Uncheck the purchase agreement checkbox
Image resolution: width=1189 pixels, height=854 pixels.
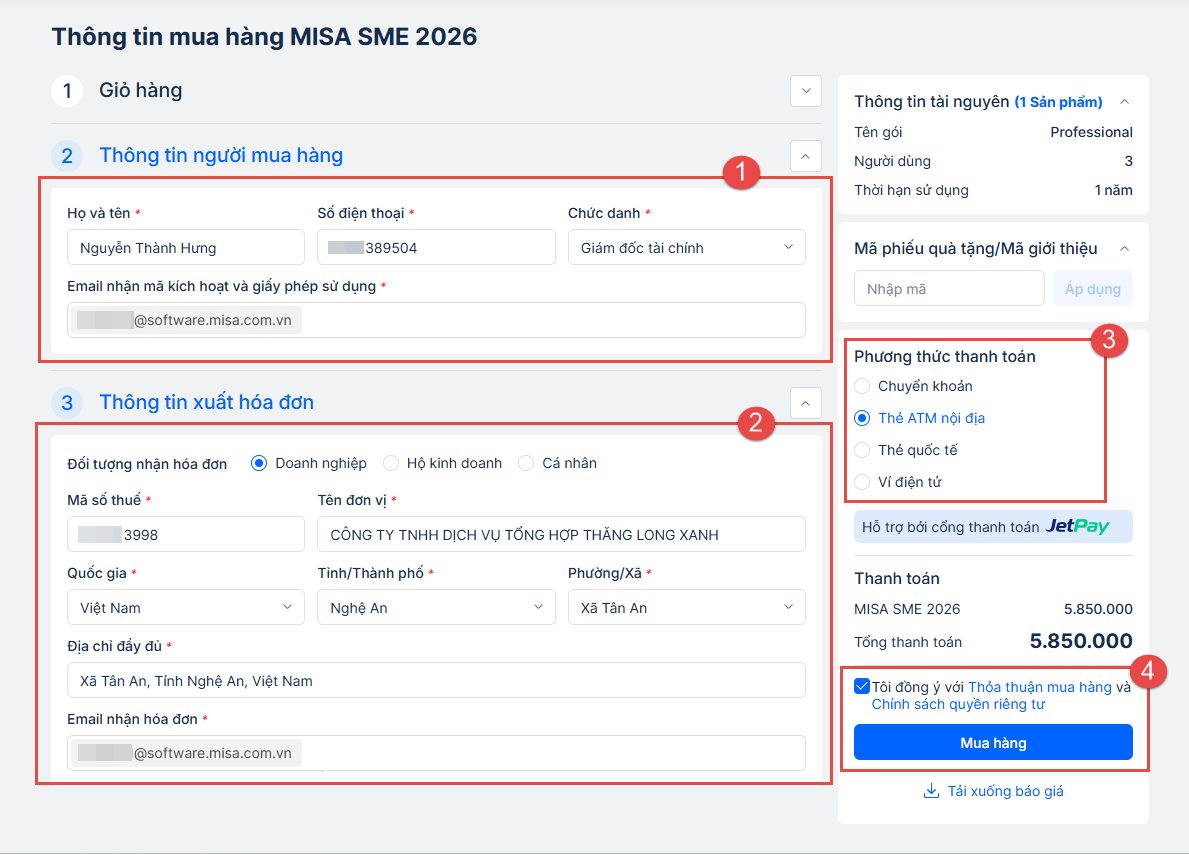click(x=862, y=686)
